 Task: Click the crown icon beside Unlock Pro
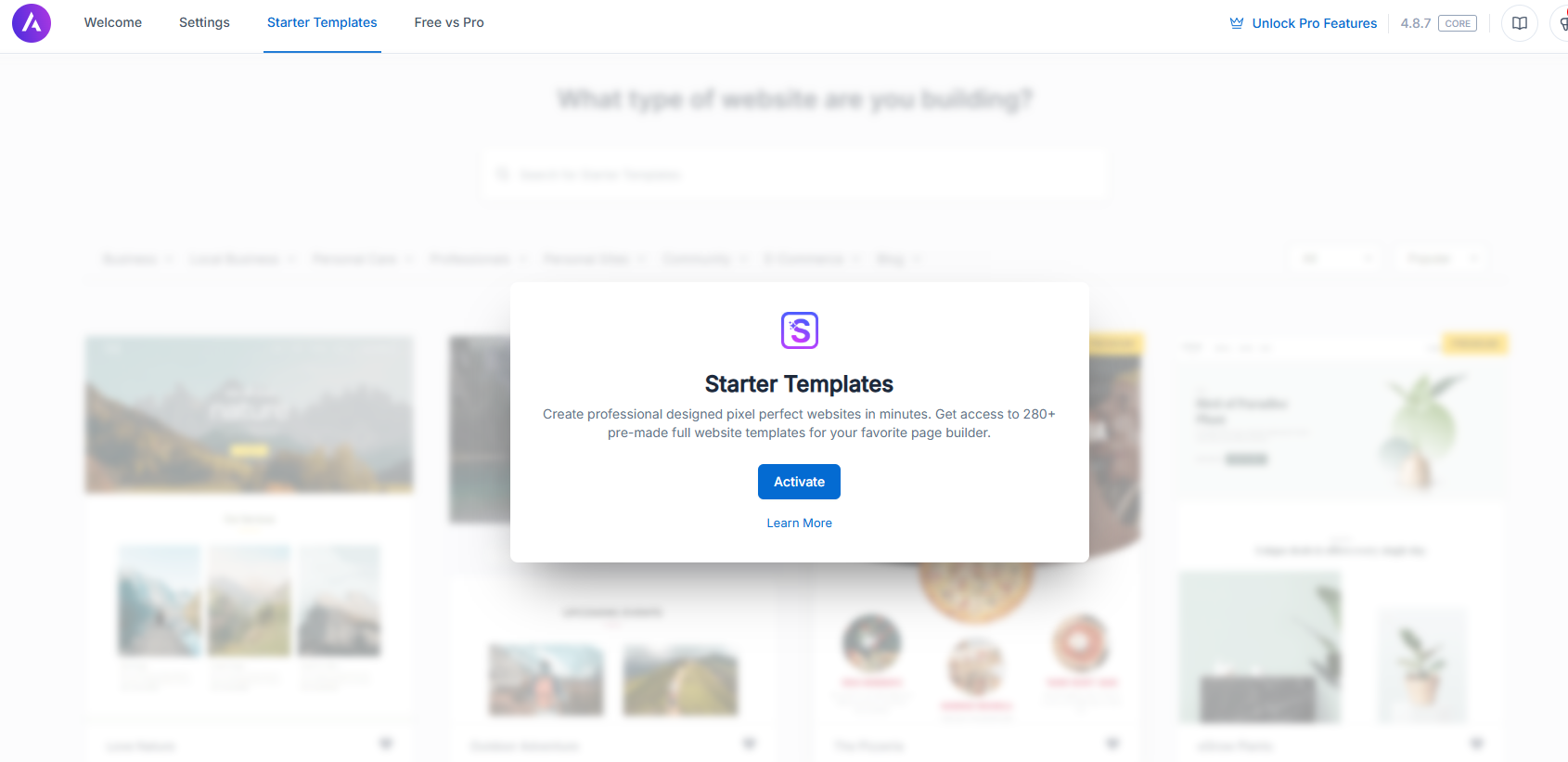tap(1237, 23)
